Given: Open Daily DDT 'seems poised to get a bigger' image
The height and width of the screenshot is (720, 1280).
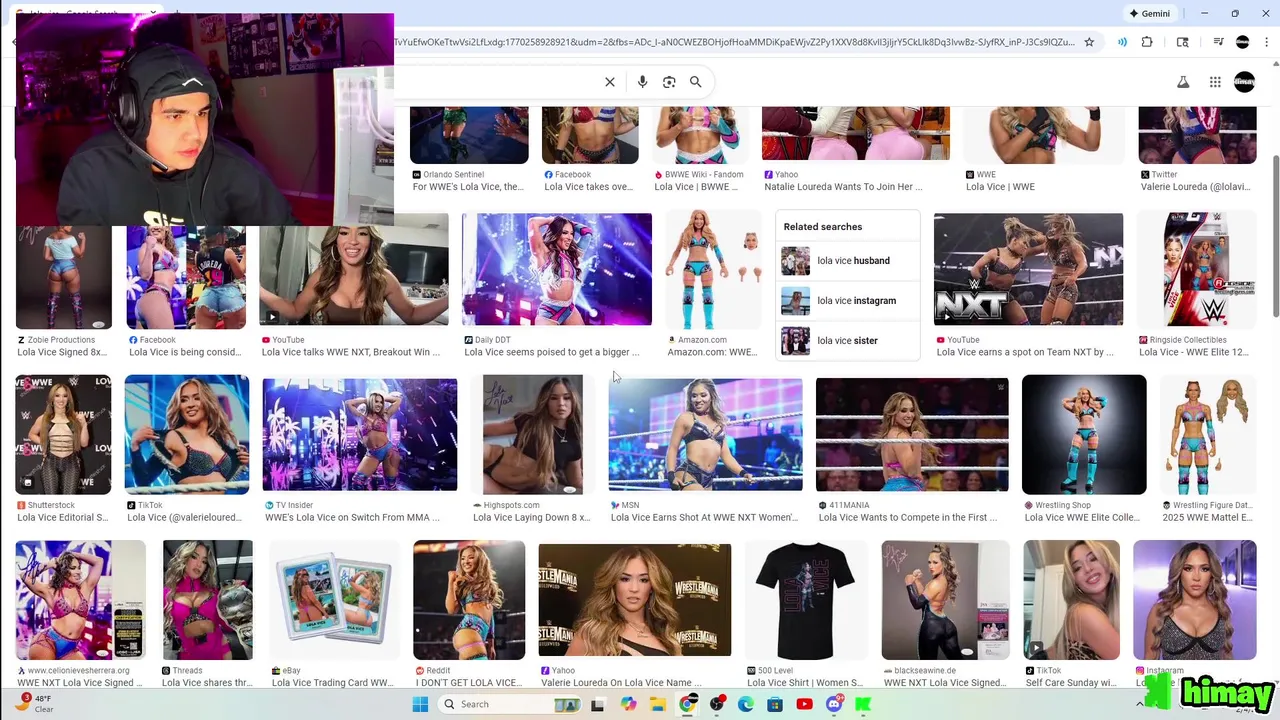Looking at the screenshot, I should click(x=557, y=270).
